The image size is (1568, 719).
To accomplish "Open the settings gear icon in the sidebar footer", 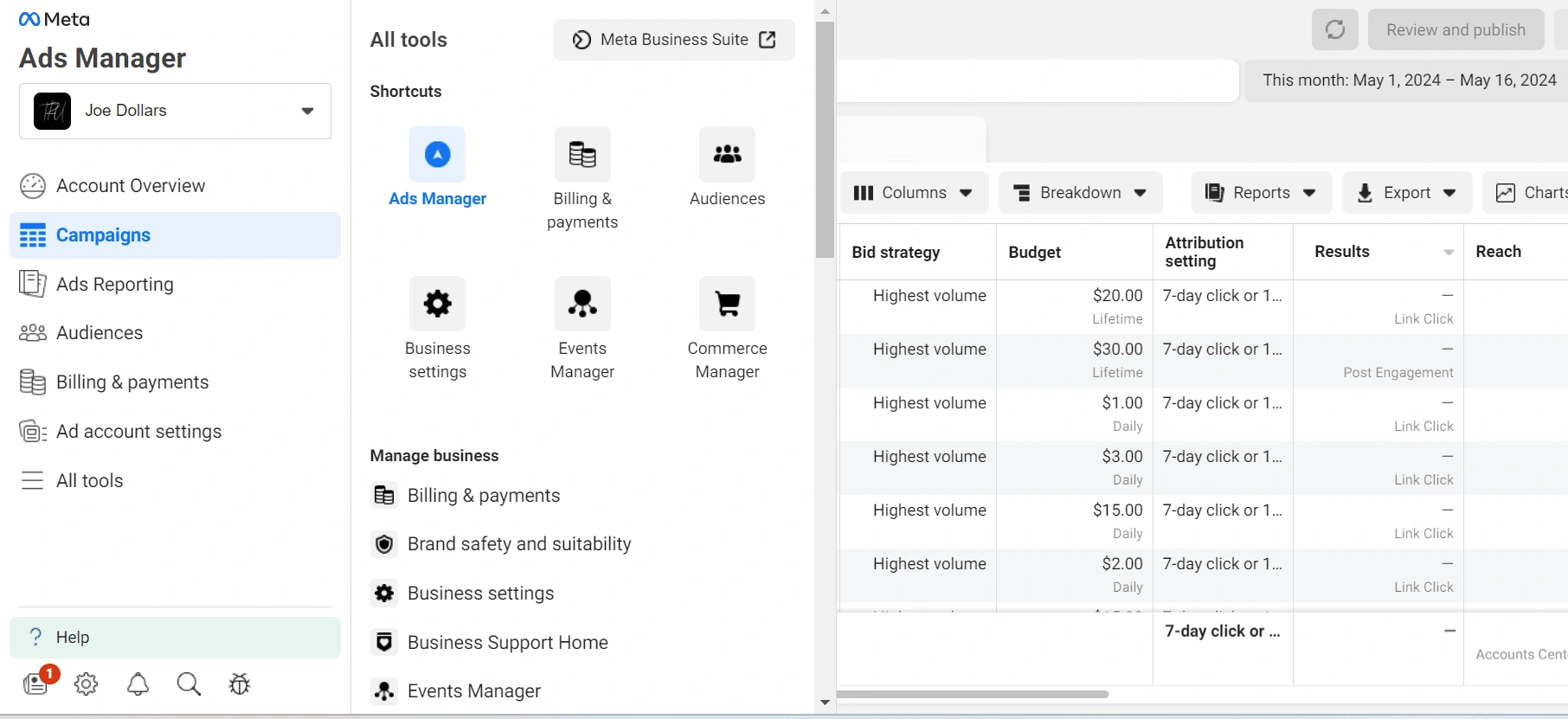I will tap(86, 684).
